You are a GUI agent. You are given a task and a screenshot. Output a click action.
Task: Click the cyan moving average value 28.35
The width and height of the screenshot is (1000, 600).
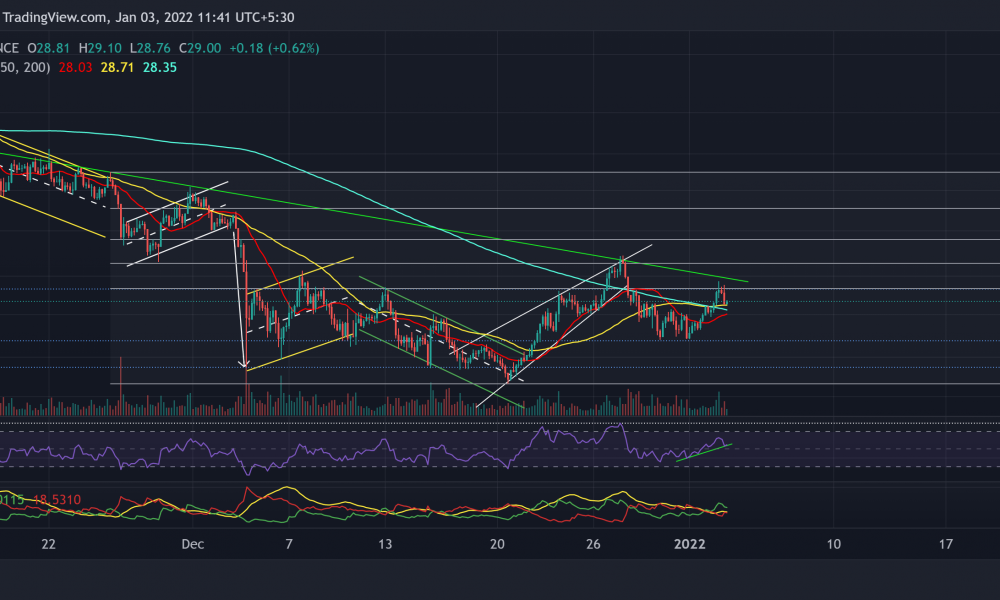(x=159, y=67)
